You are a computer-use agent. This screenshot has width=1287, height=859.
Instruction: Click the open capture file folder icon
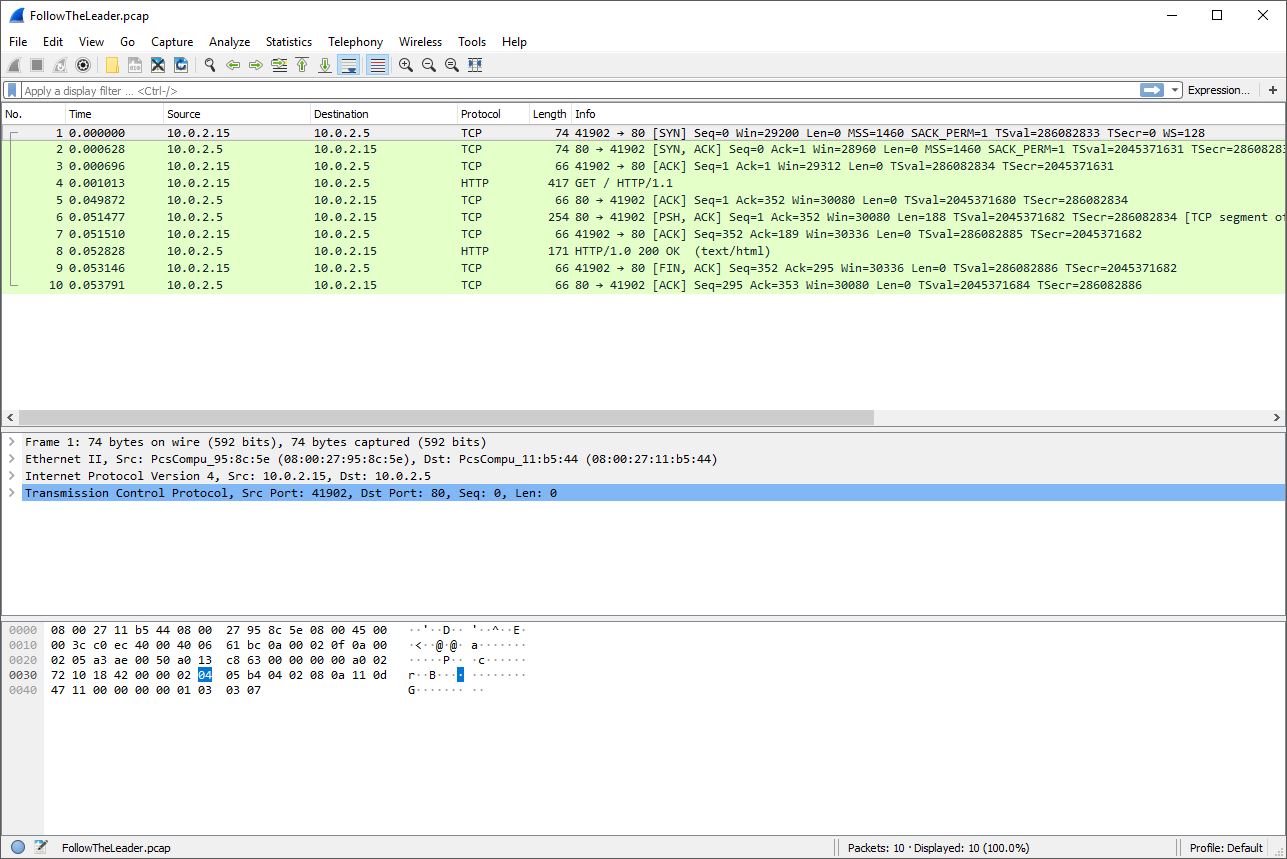(112, 65)
